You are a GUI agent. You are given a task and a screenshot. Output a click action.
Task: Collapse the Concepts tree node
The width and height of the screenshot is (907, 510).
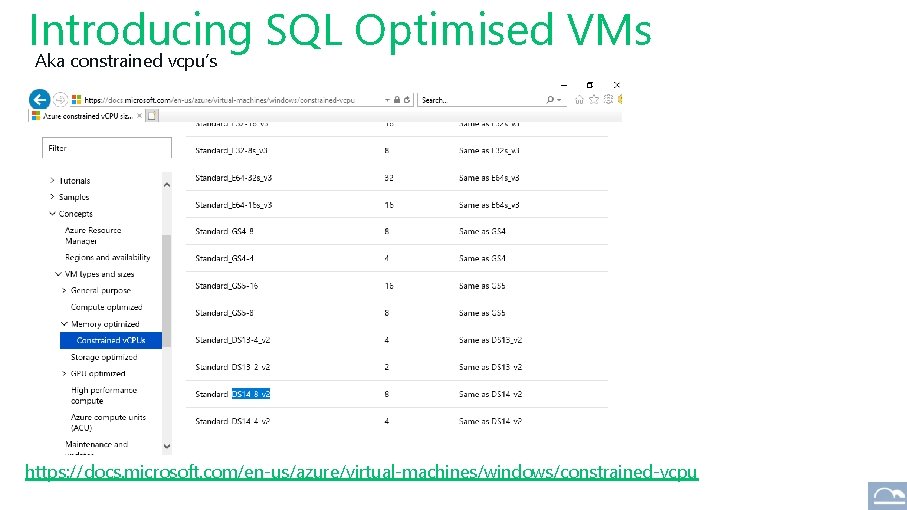point(52,213)
